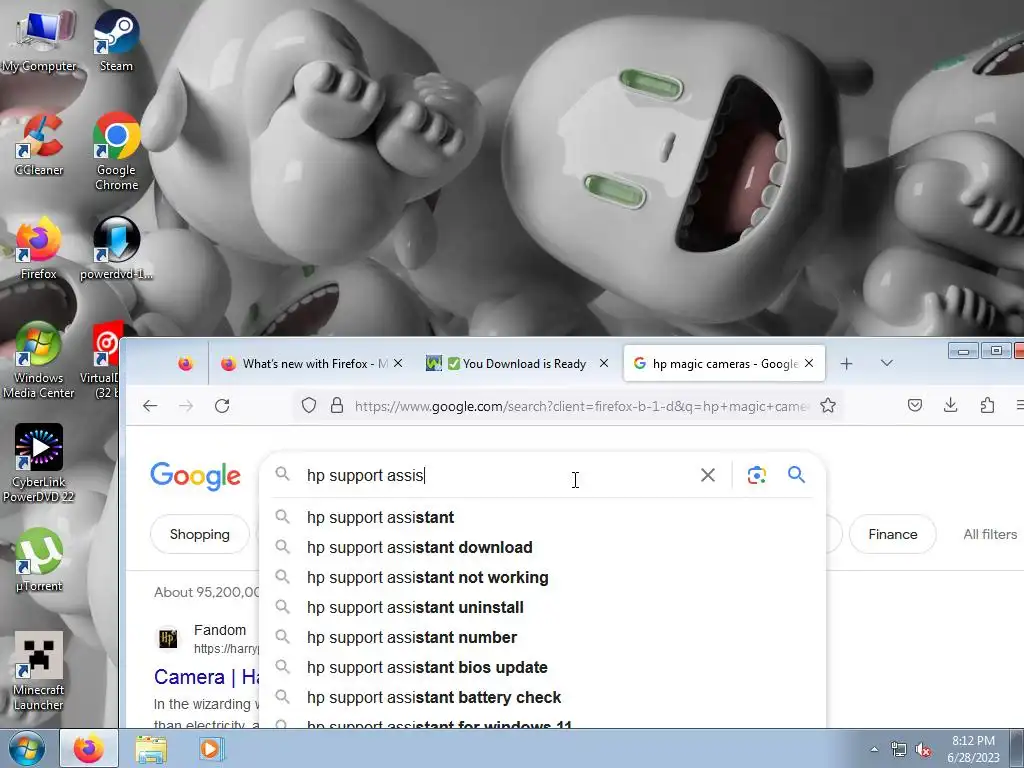Screen dimensions: 1024x768
Task: Open the clock showing 8:12 PM
Action: click(973, 749)
